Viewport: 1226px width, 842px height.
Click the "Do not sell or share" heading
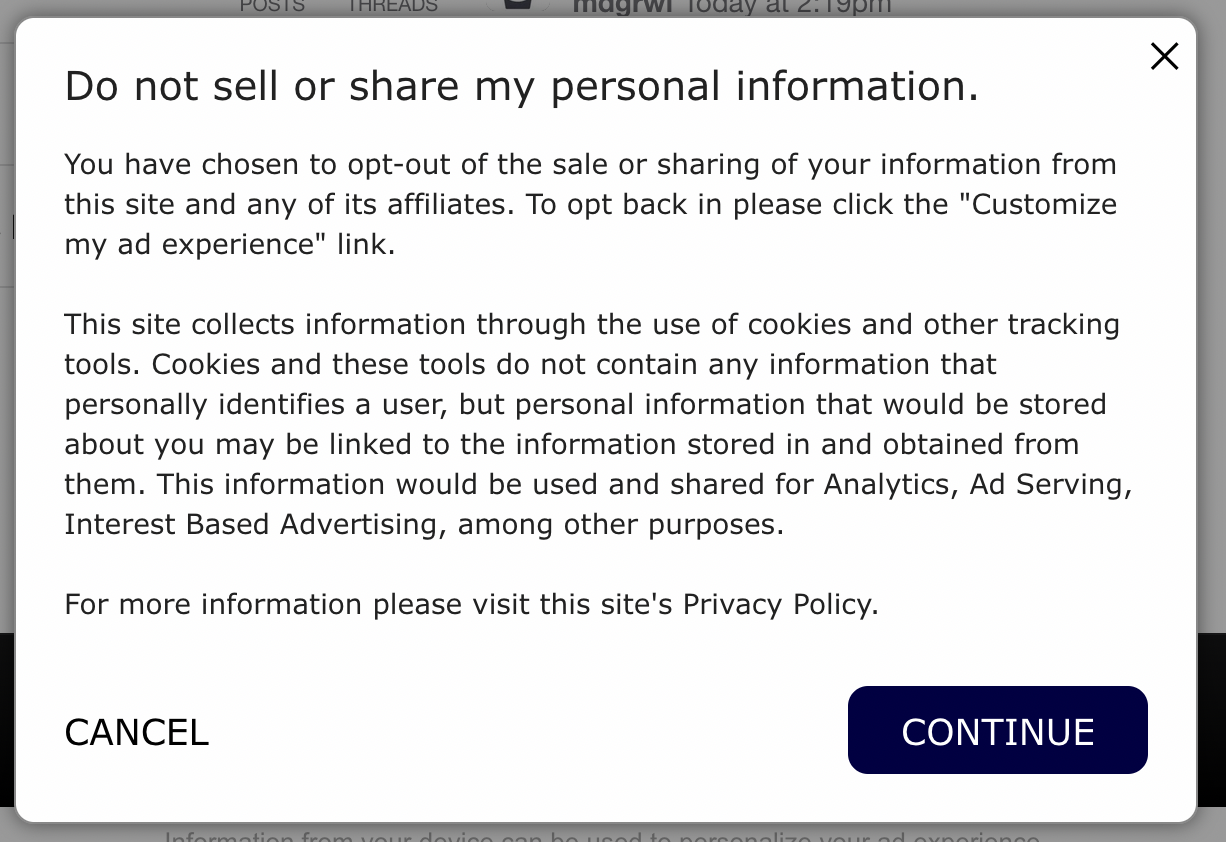tap(521, 87)
